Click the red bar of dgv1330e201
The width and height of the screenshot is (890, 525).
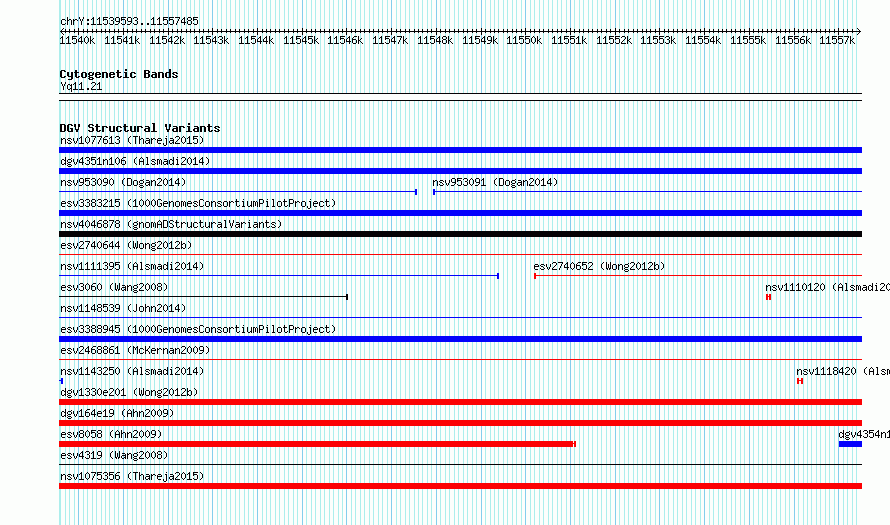coord(460,402)
